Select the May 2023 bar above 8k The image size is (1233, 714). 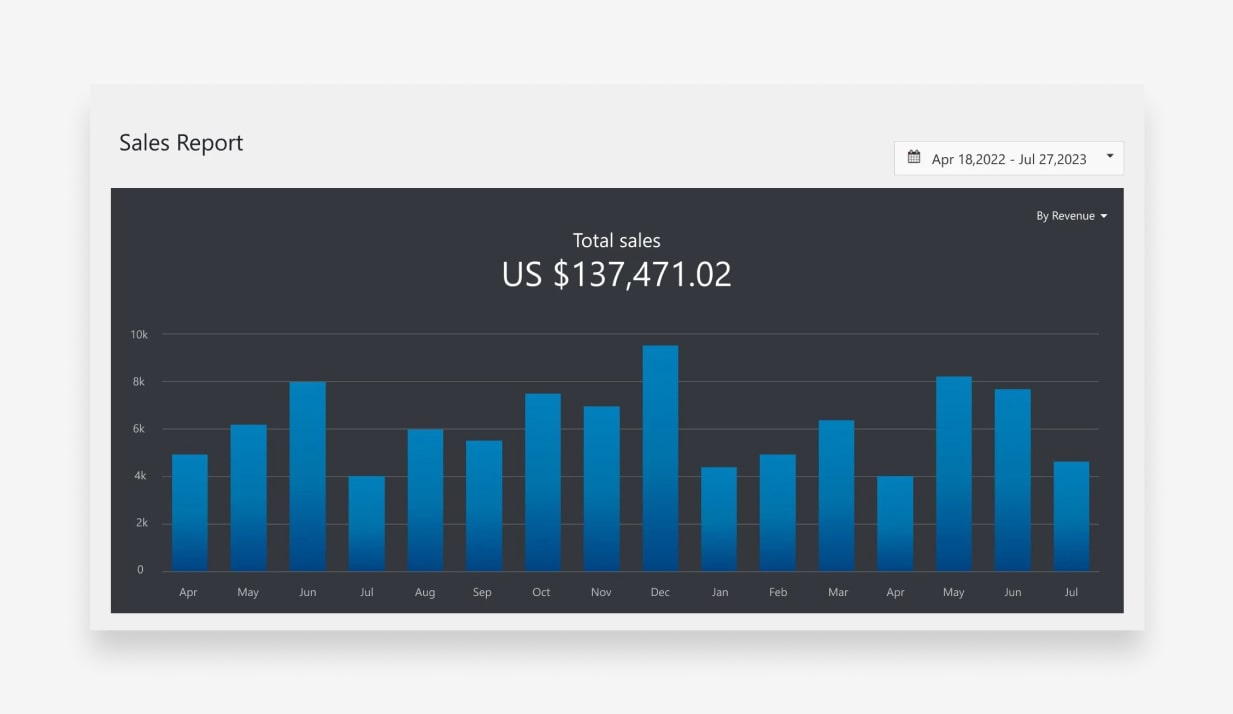[954, 473]
